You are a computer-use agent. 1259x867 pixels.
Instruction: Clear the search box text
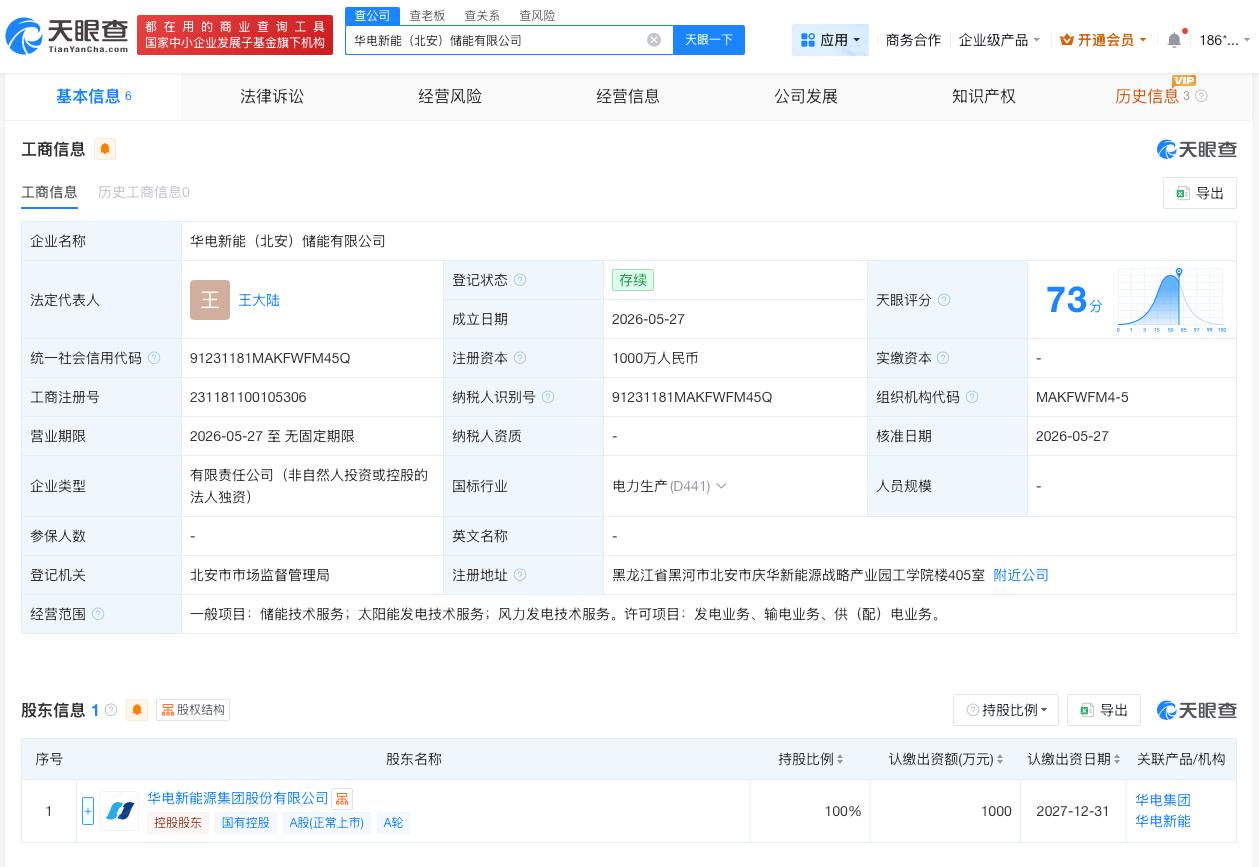[654, 40]
